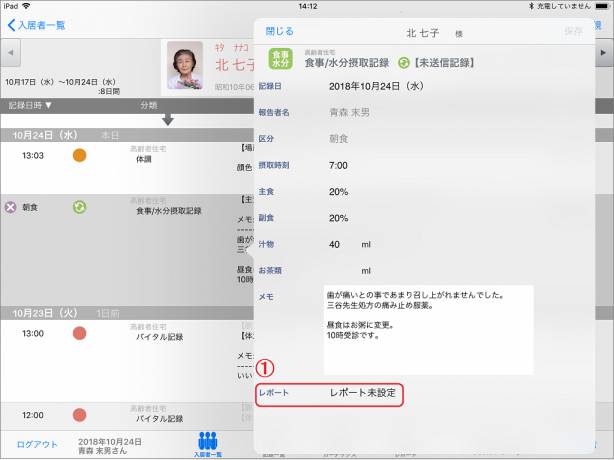Open the 入居者一覧 back navigation
This screenshot has width=614, height=460.
tap(36, 24)
